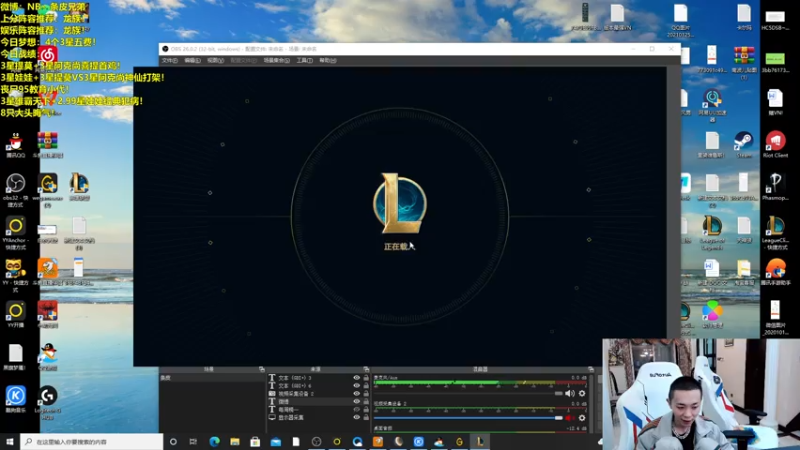
Task: Toggle visibility of 视频采集设备 2 source
Action: pos(356,393)
